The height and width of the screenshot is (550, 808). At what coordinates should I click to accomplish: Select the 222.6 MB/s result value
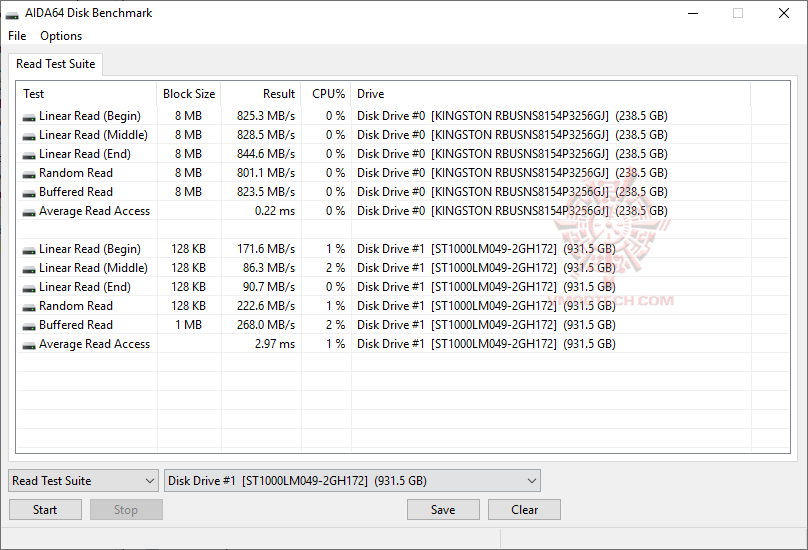point(266,306)
